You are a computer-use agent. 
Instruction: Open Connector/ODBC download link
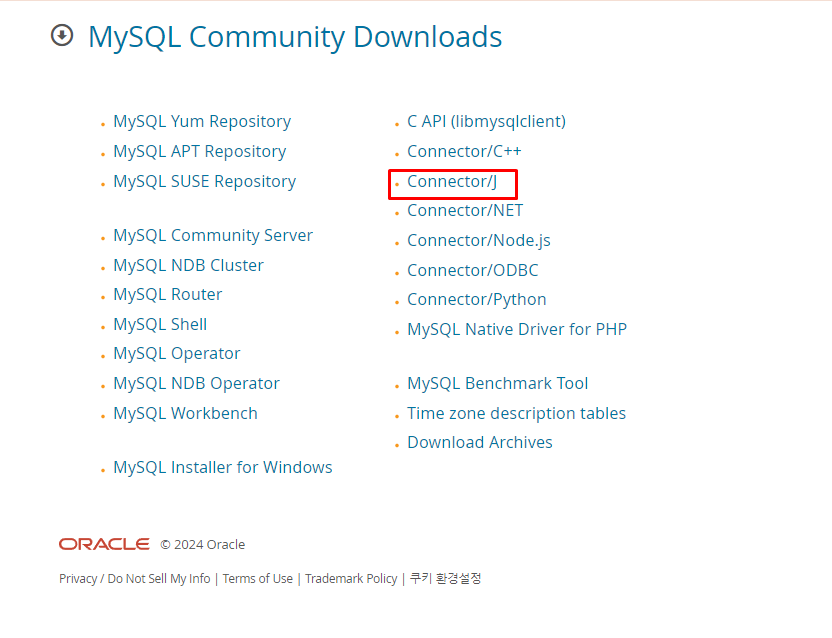point(472,271)
